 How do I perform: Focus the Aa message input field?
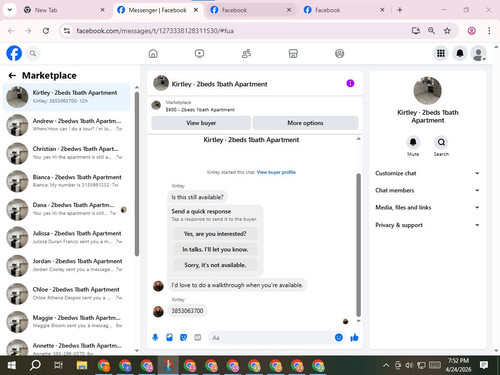click(x=272, y=338)
